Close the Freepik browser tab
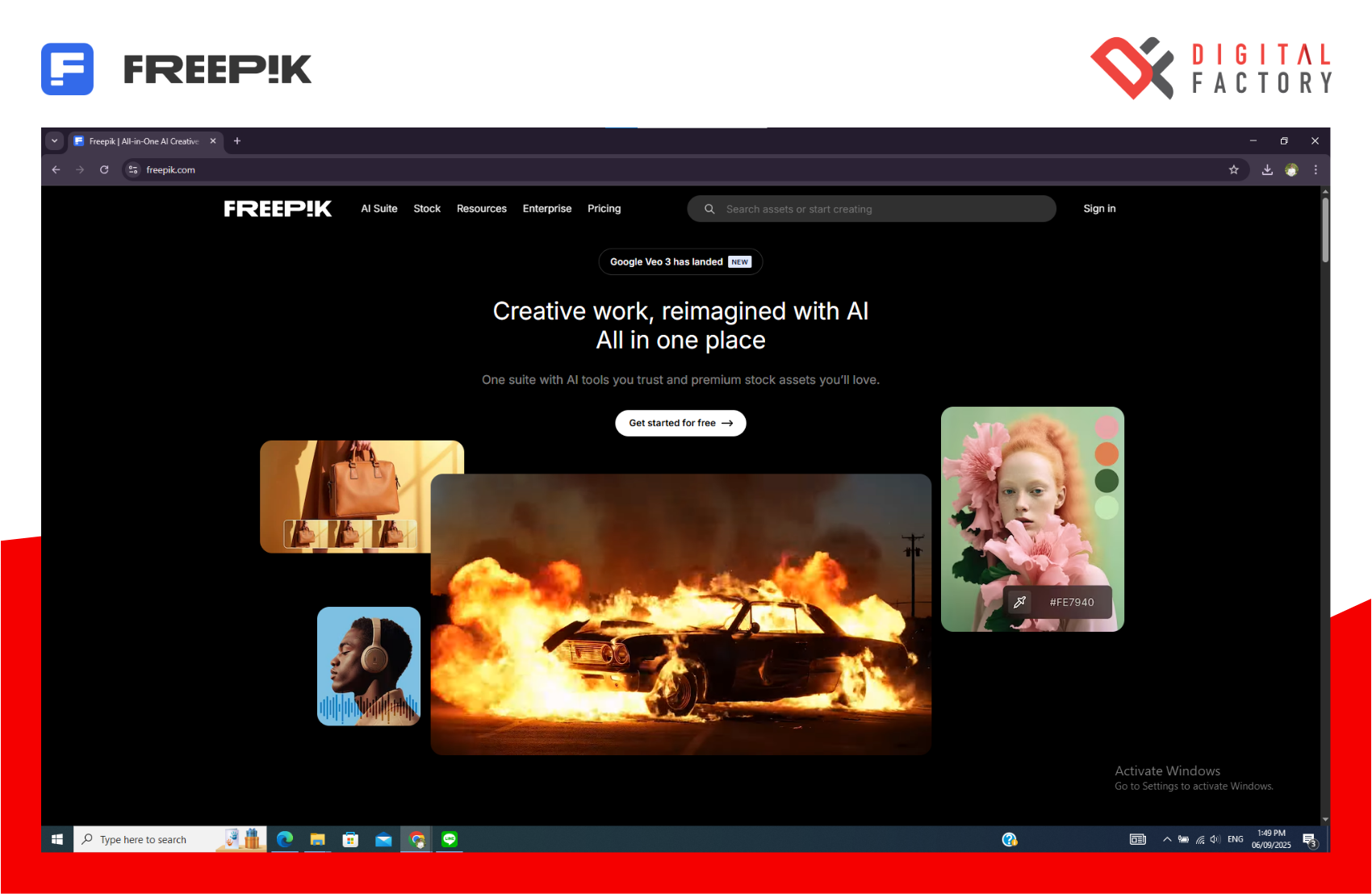This screenshot has height=894, width=1372. [x=213, y=141]
